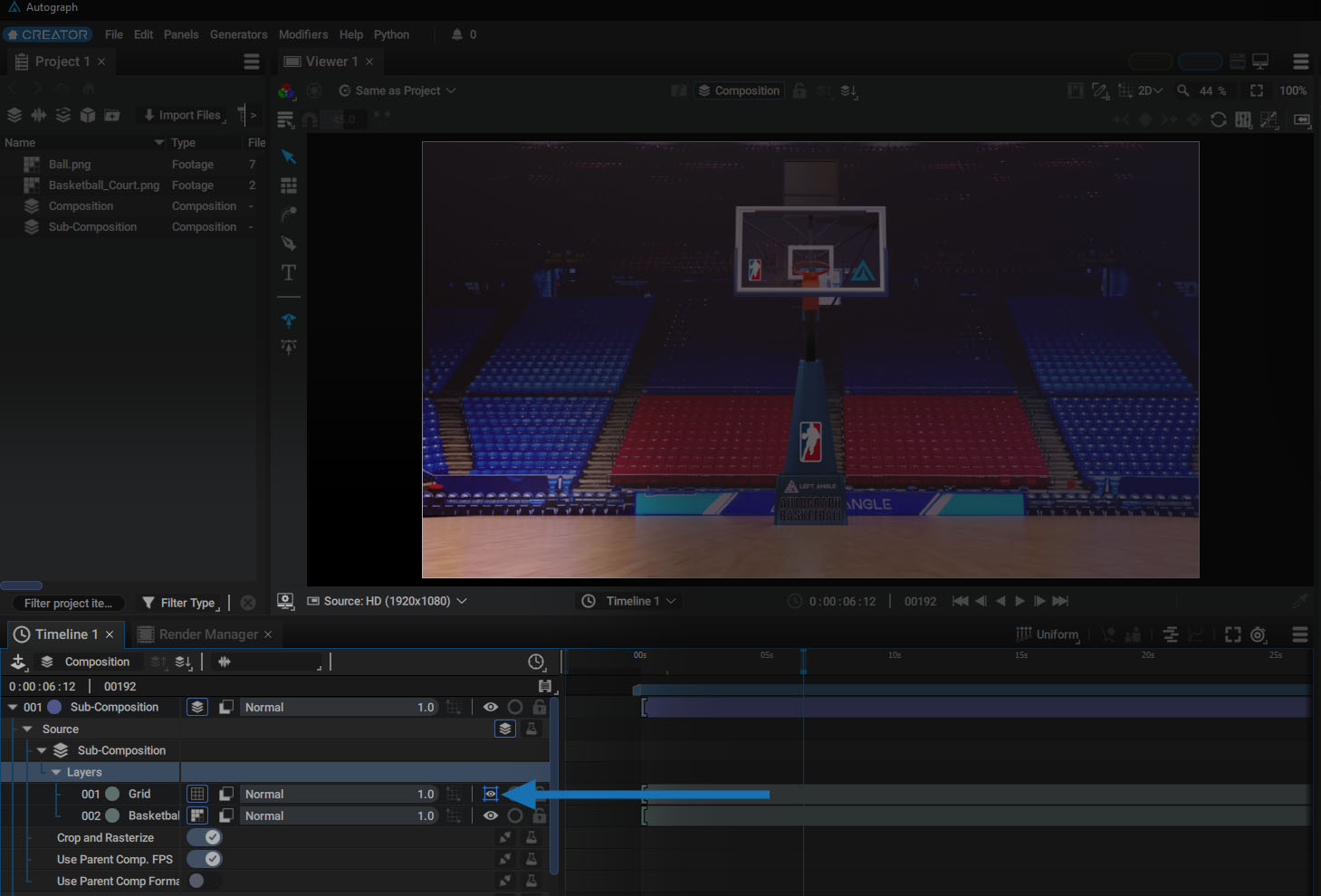The image size is (1321, 896).
Task: Open 2D view mode dropdown
Action: (1150, 91)
